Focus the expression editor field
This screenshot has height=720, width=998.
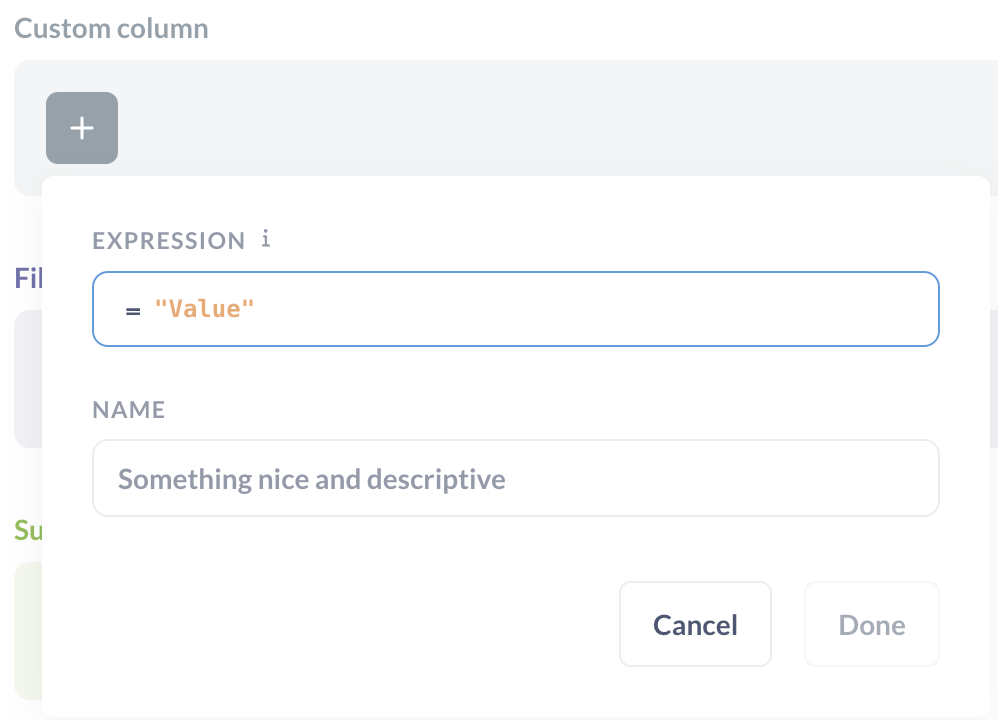pos(516,309)
